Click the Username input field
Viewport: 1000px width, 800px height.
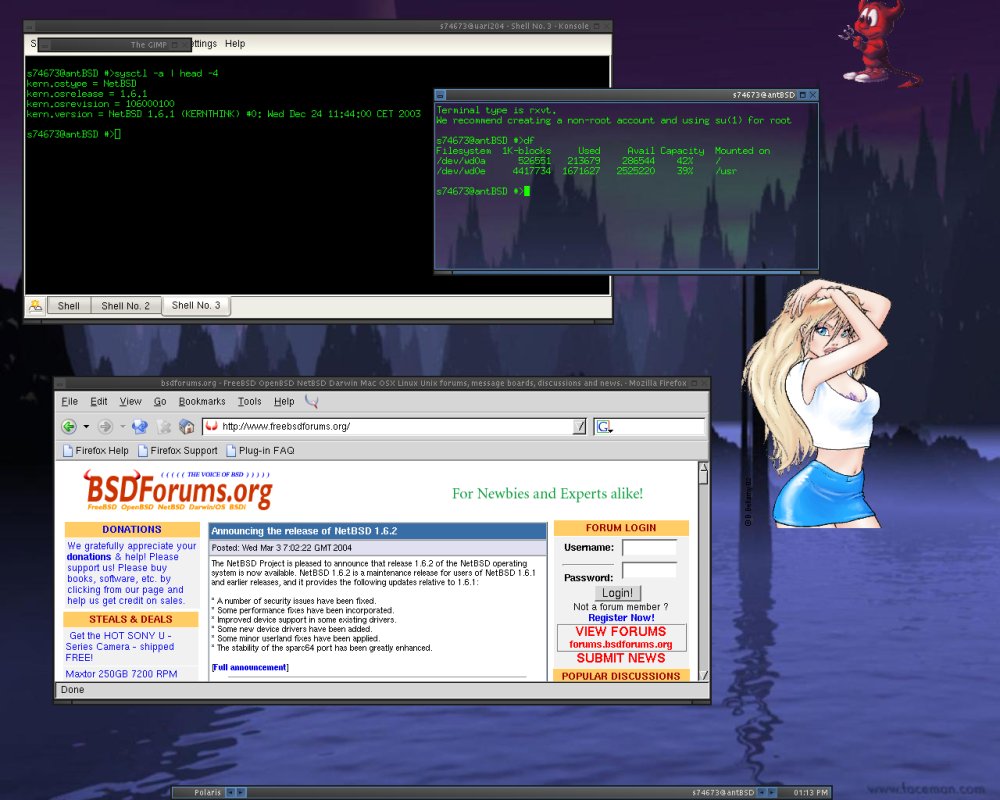[649, 548]
